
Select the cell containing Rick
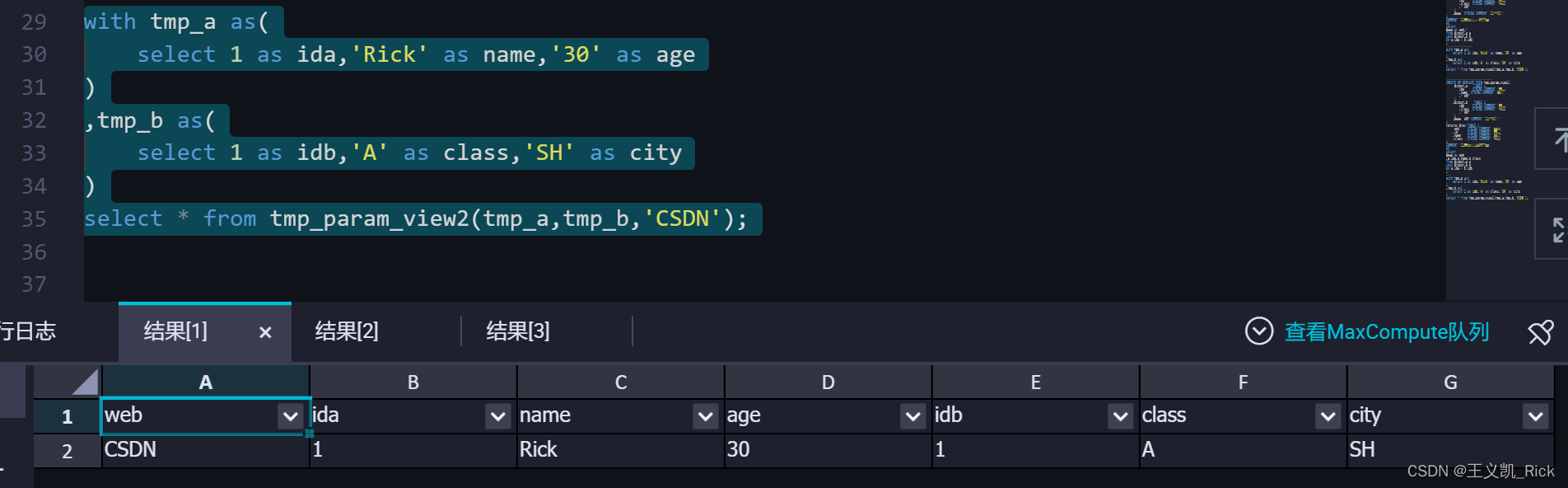(x=619, y=450)
